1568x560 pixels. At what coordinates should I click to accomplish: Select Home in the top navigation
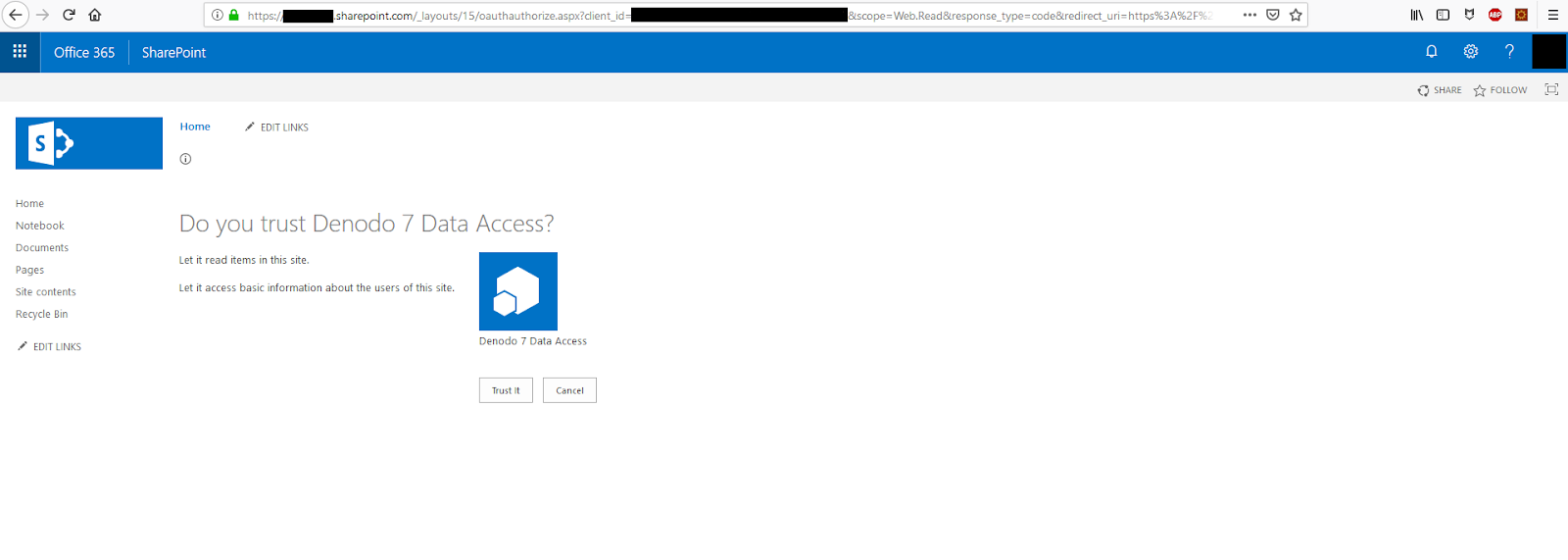tap(195, 127)
